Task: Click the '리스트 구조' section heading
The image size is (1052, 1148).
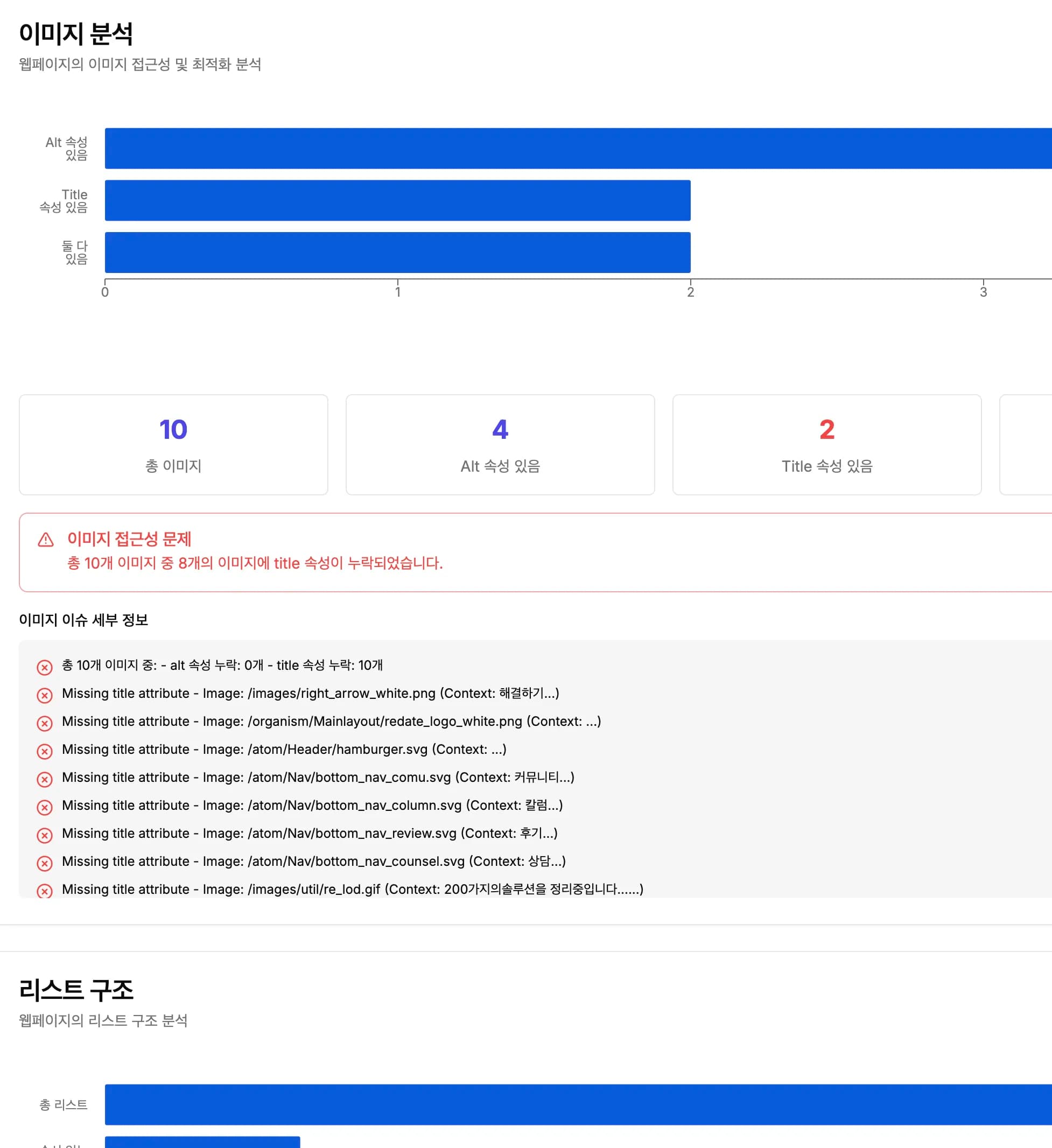Action: pos(78,989)
